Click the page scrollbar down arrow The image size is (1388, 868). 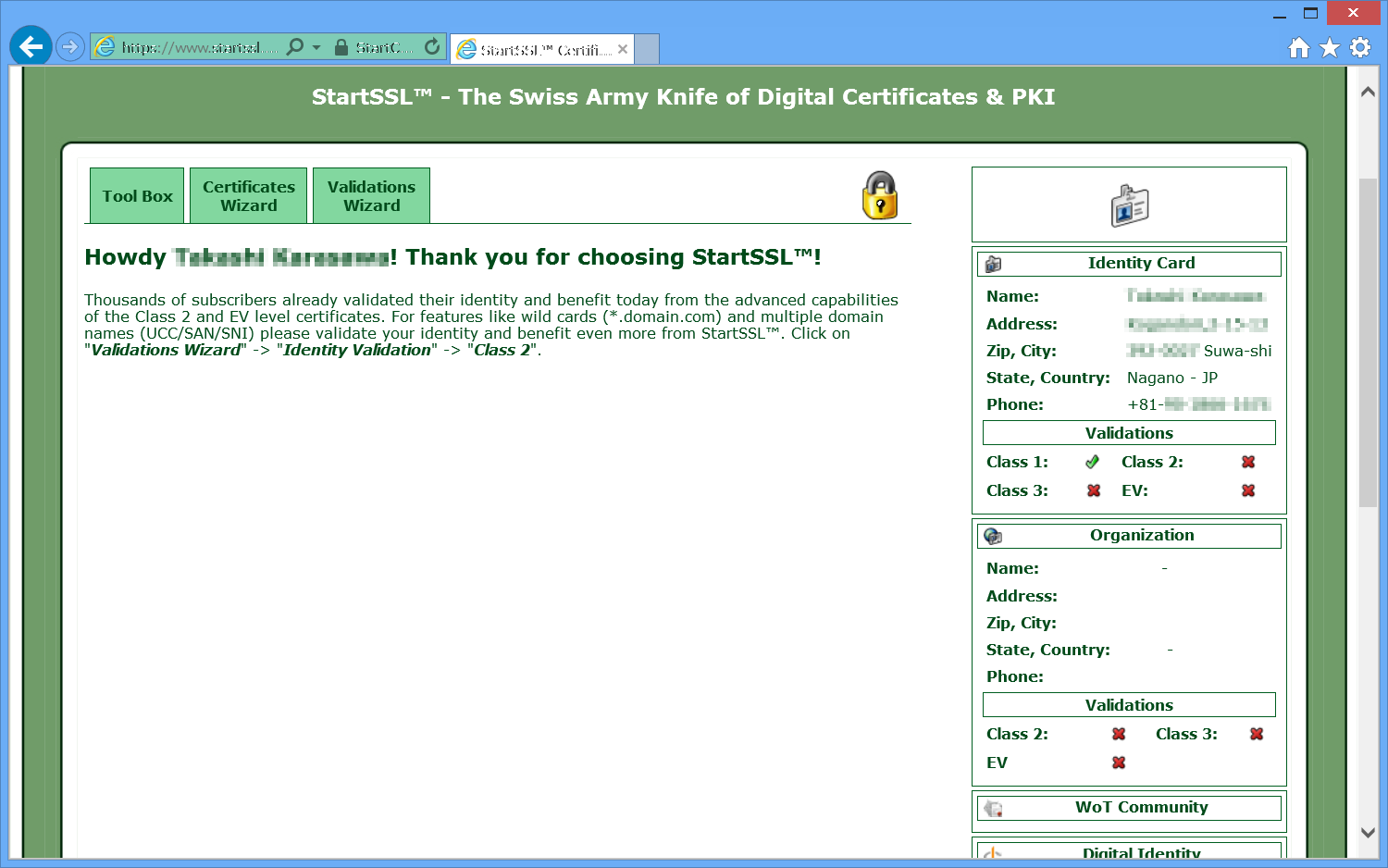click(x=1368, y=832)
